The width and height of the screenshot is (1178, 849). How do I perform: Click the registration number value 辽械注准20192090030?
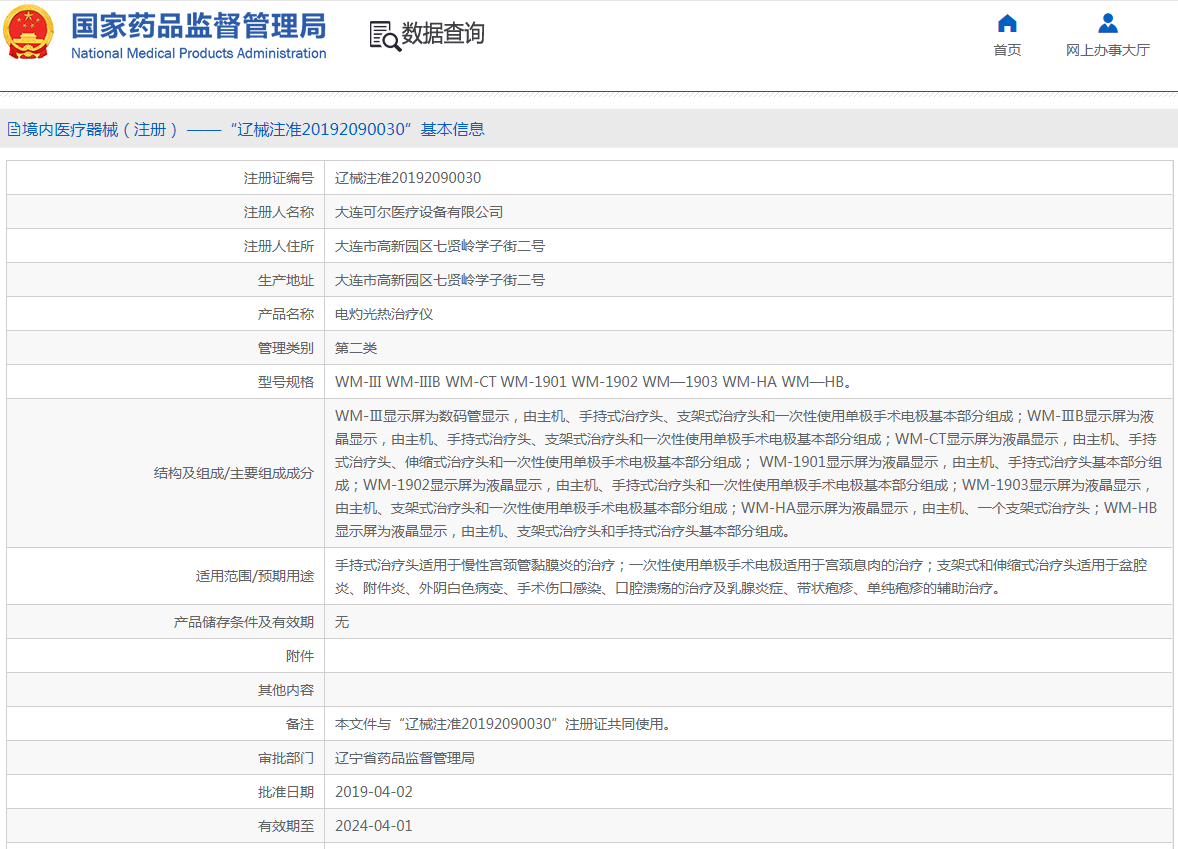(408, 178)
